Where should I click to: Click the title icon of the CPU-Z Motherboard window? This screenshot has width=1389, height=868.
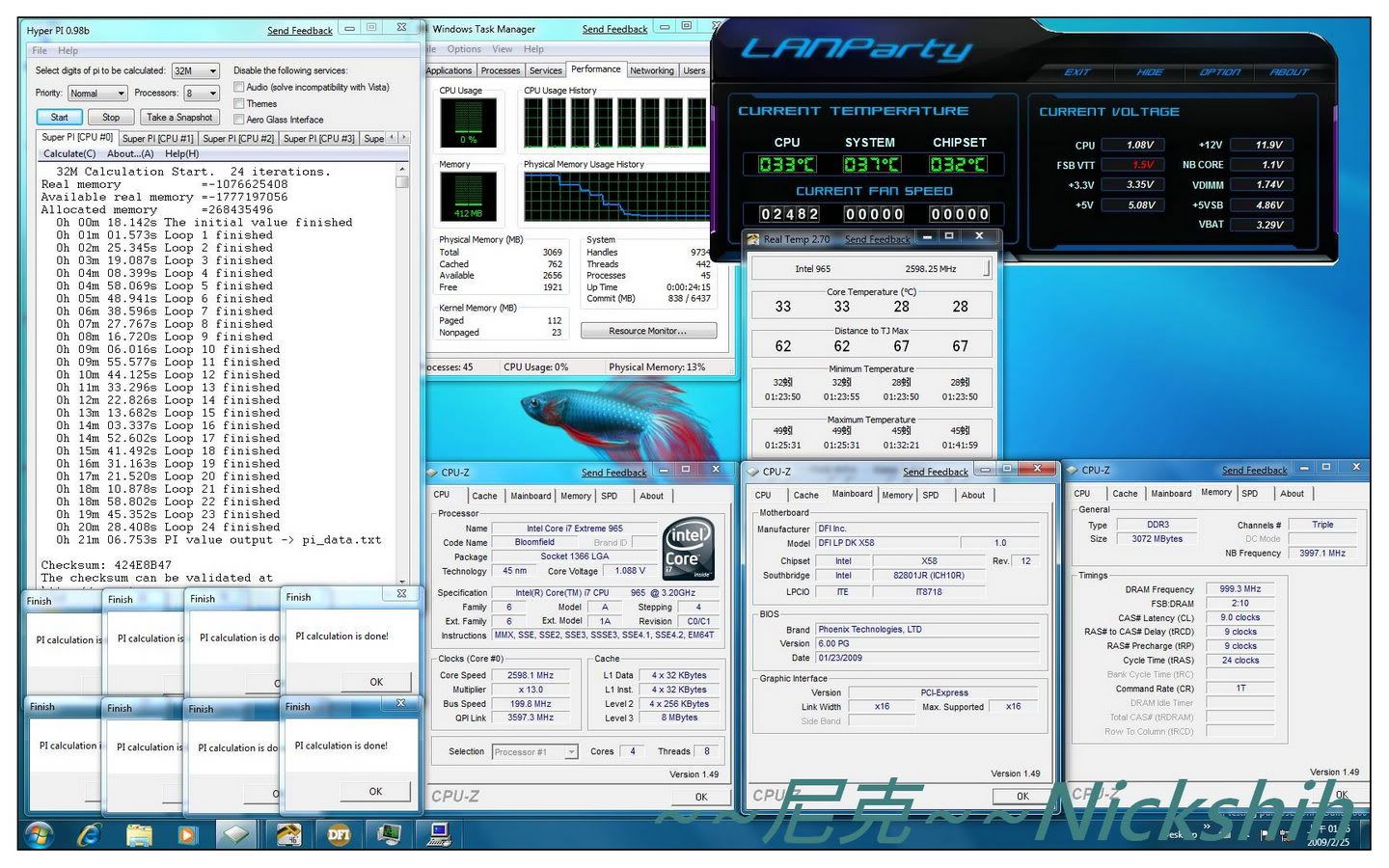[753, 472]
